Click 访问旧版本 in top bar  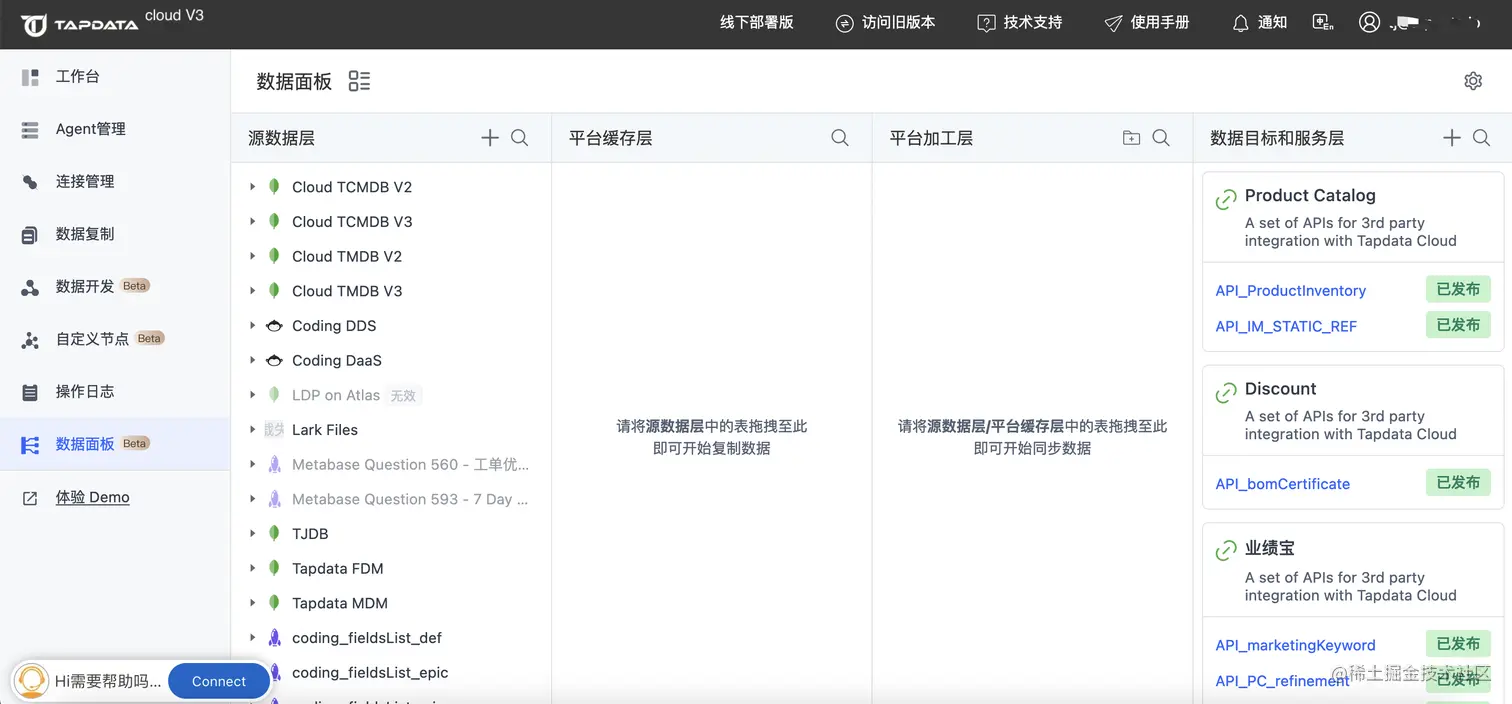point(885,22)
